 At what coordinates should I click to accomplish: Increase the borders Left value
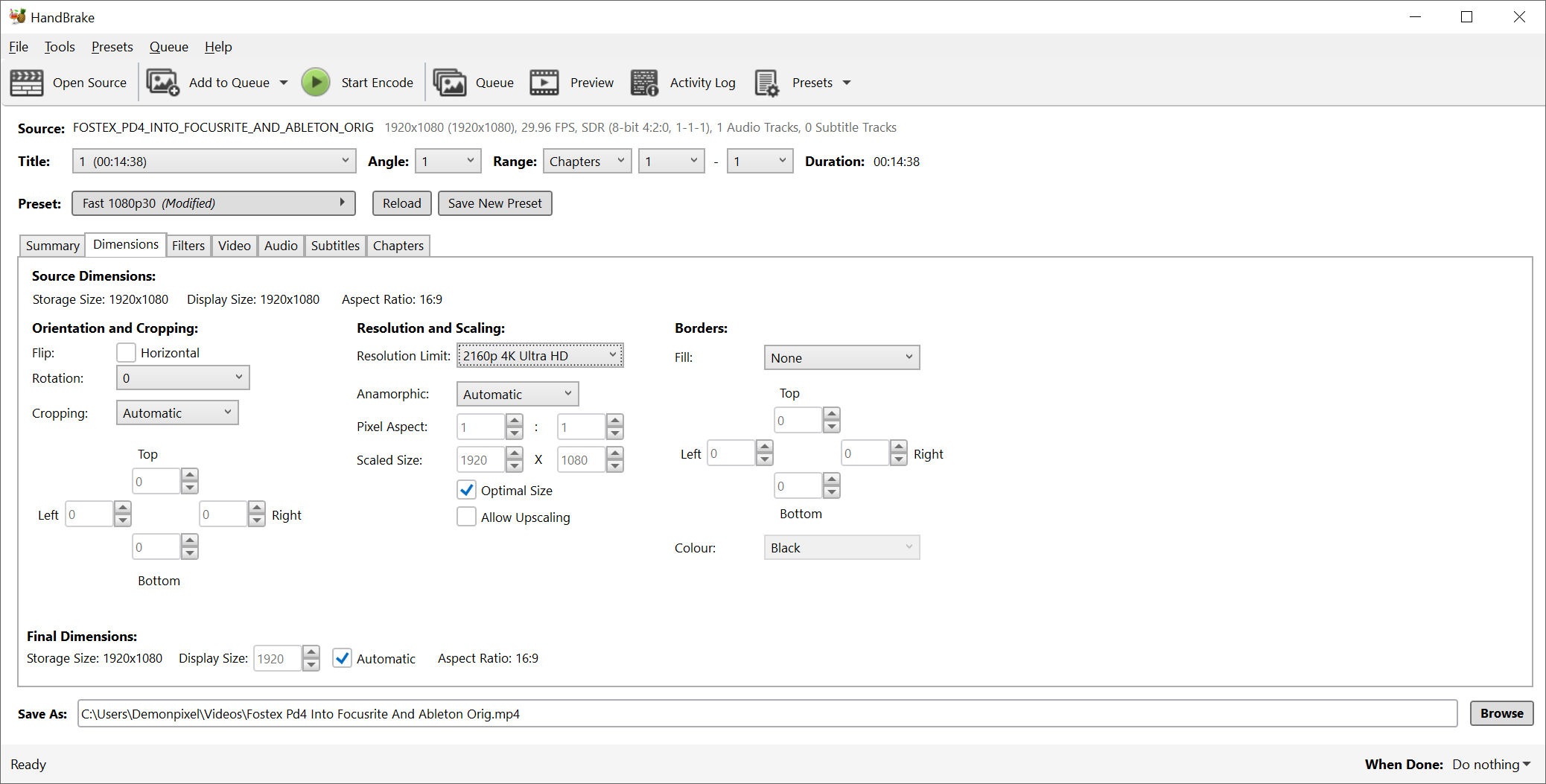pos(765,447)
